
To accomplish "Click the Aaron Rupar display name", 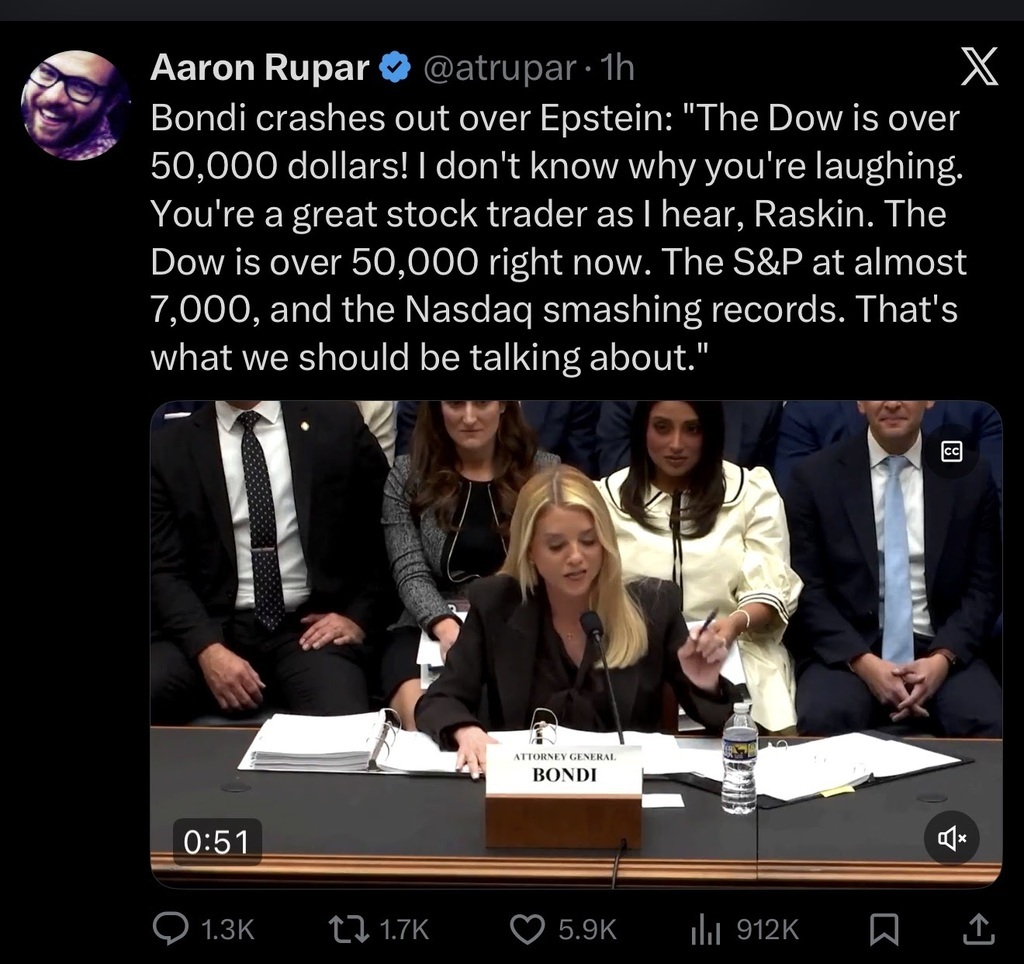I will 260,67.
